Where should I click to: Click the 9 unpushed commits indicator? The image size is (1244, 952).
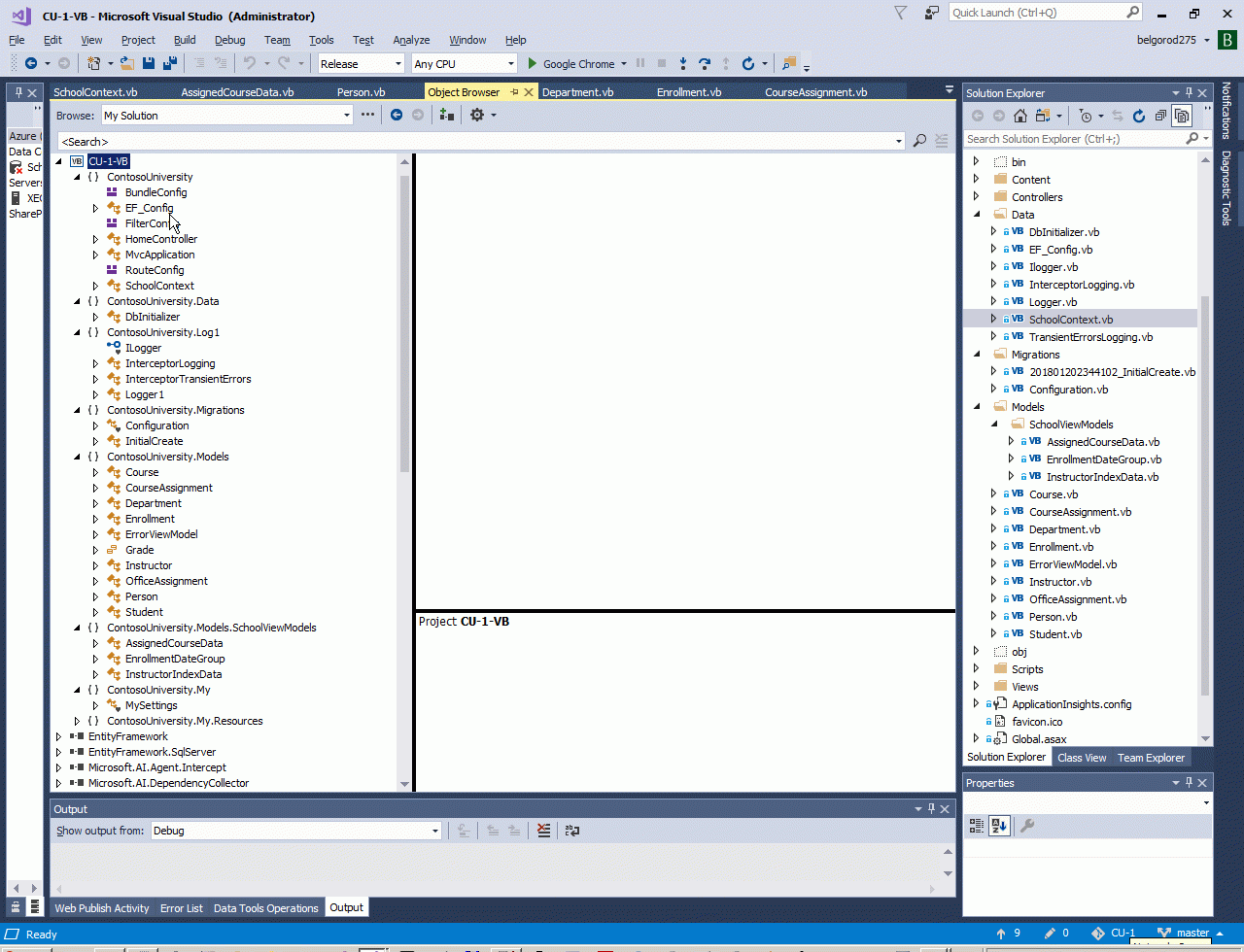(1009, 934)
